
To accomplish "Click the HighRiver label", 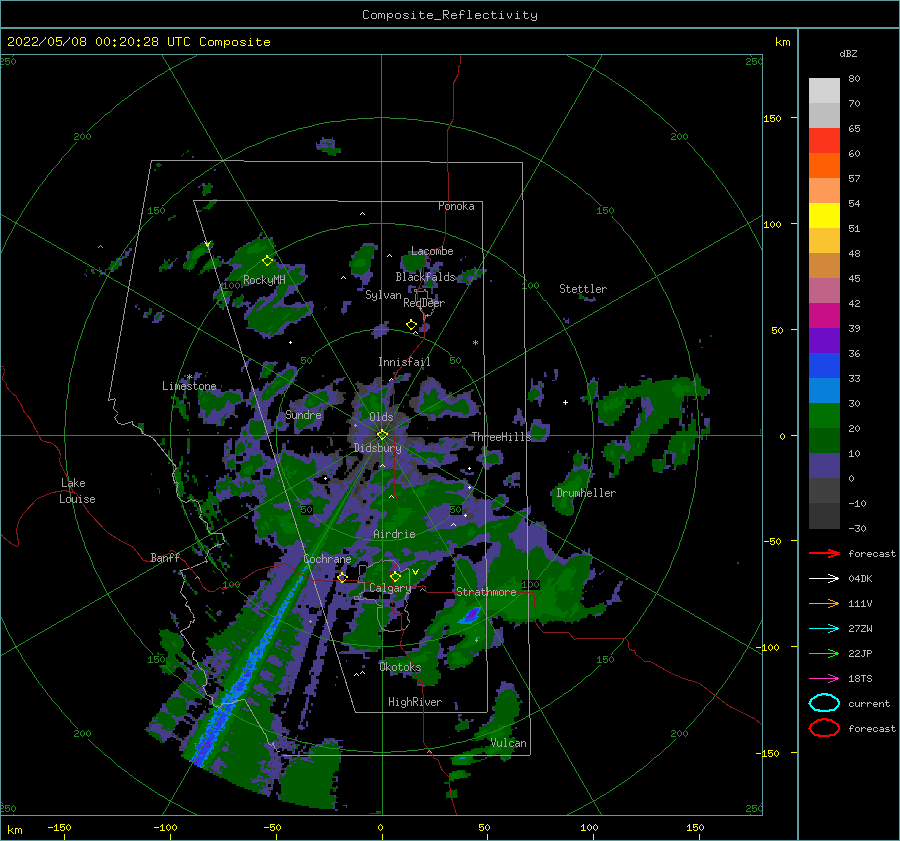I will pyautogui.click(x=415, y=702).
